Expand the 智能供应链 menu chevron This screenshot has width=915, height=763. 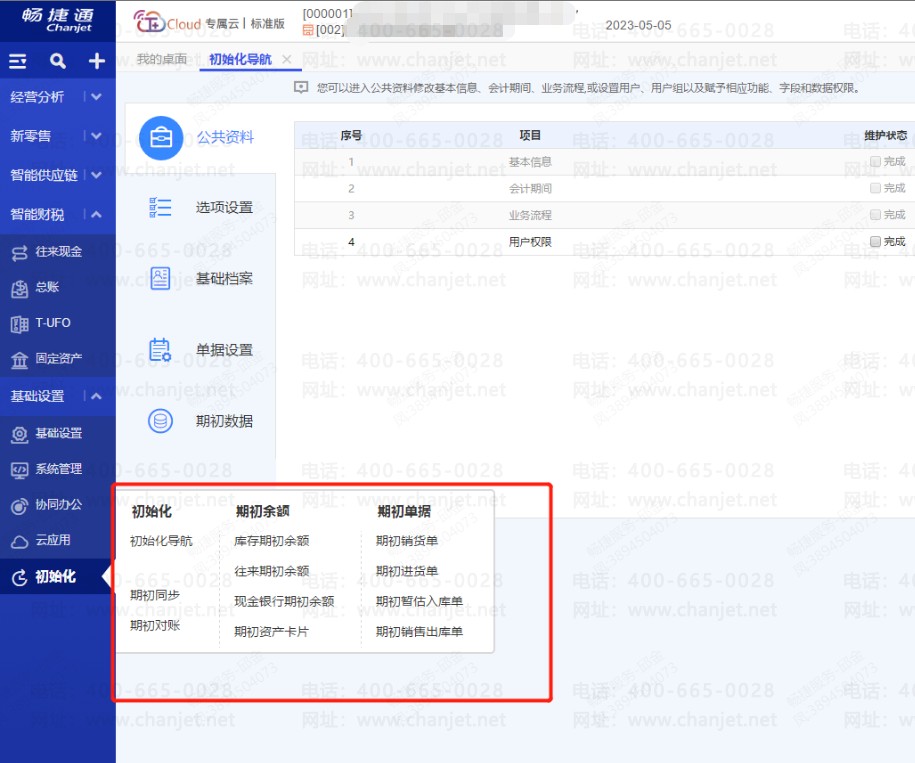[96, 174]
